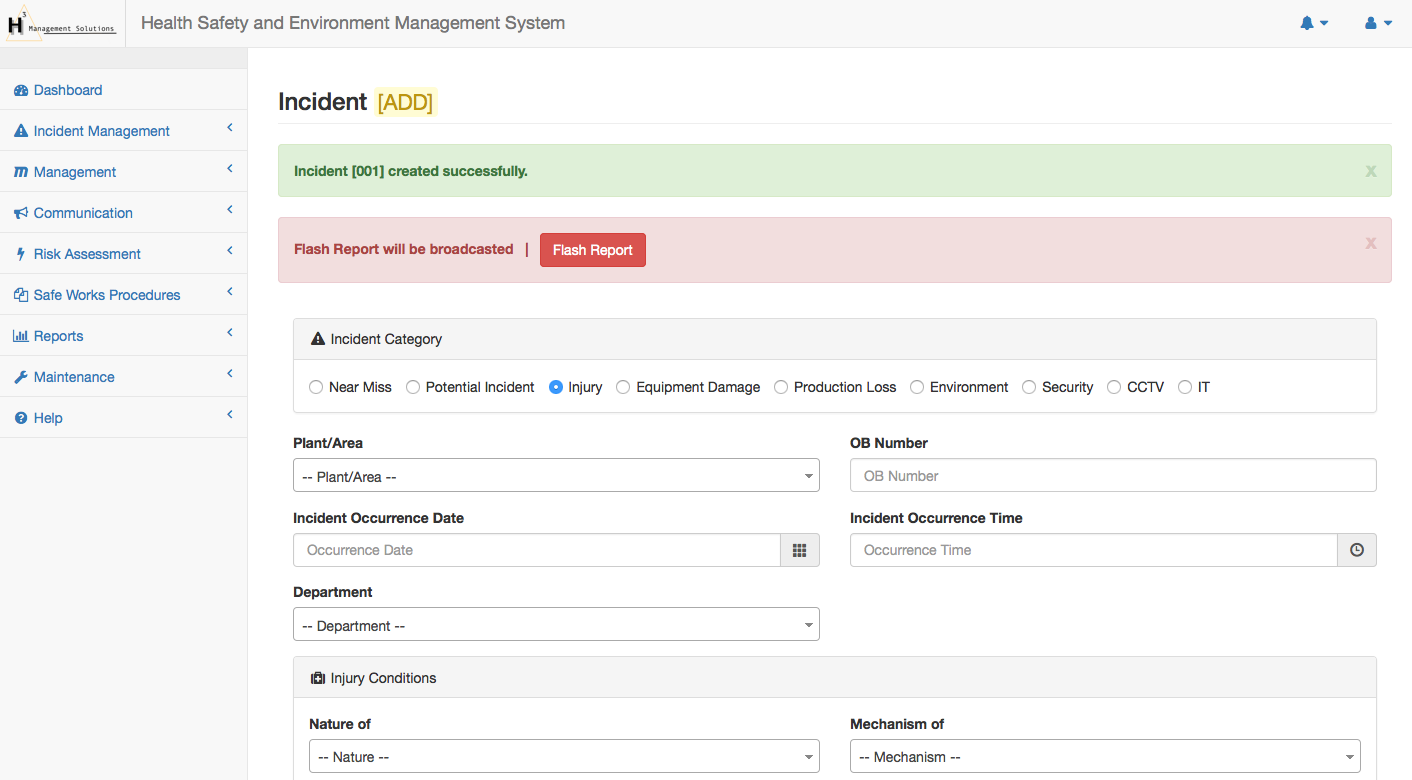Choose the Environment incident category

[x=917, y=387]
